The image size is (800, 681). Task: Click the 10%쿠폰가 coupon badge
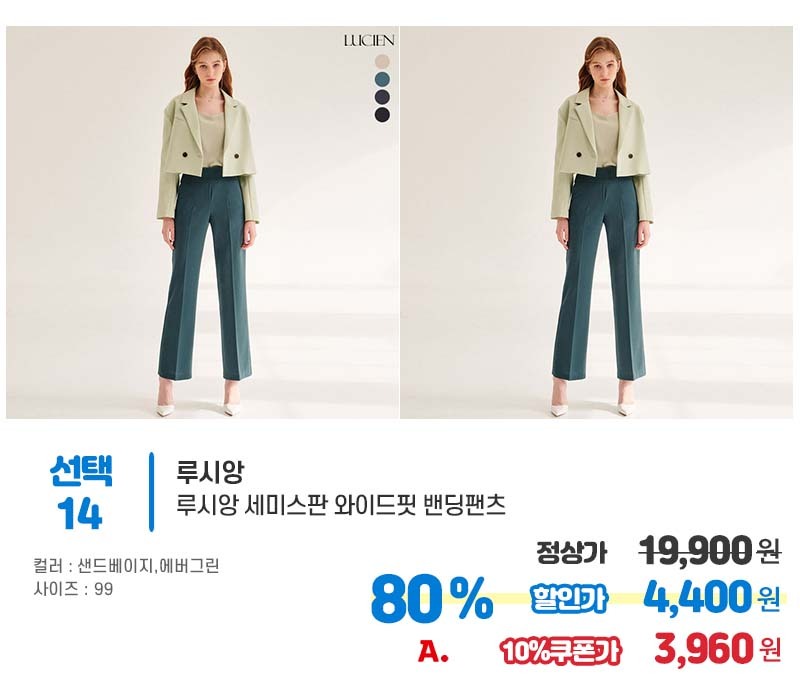click(x=561, y=651)
